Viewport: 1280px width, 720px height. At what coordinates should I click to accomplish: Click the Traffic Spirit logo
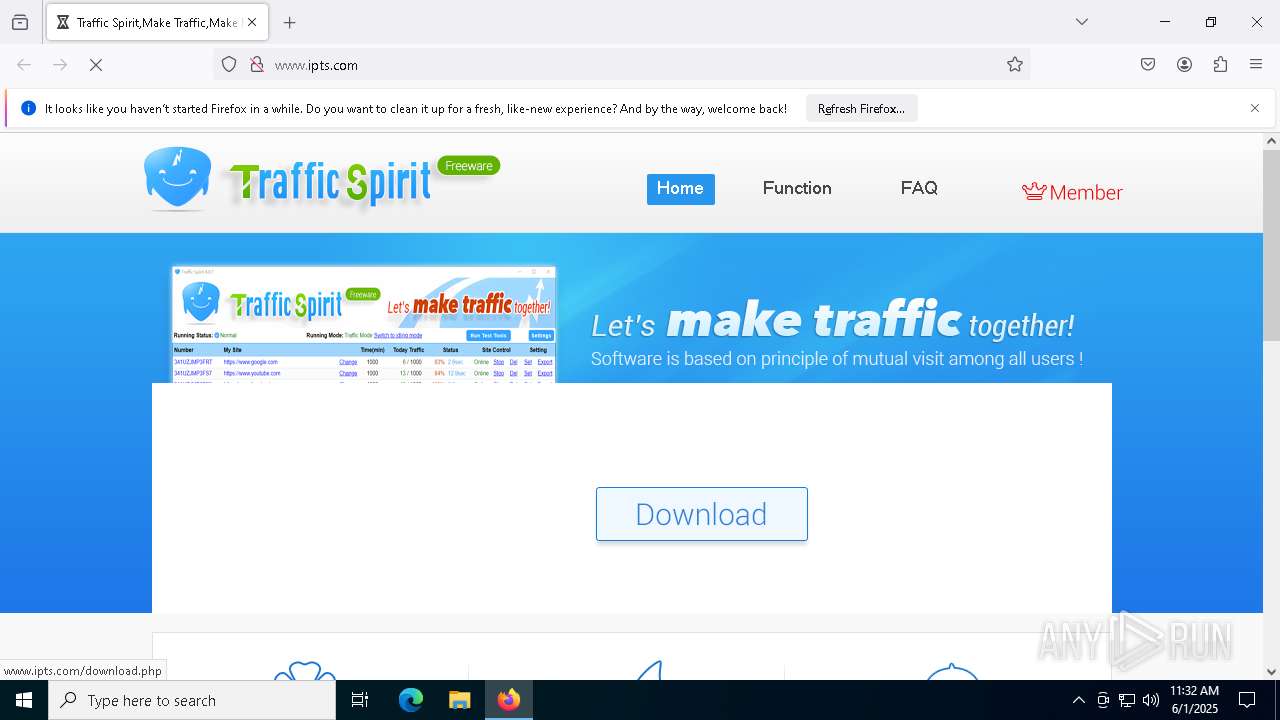point(320,179)
